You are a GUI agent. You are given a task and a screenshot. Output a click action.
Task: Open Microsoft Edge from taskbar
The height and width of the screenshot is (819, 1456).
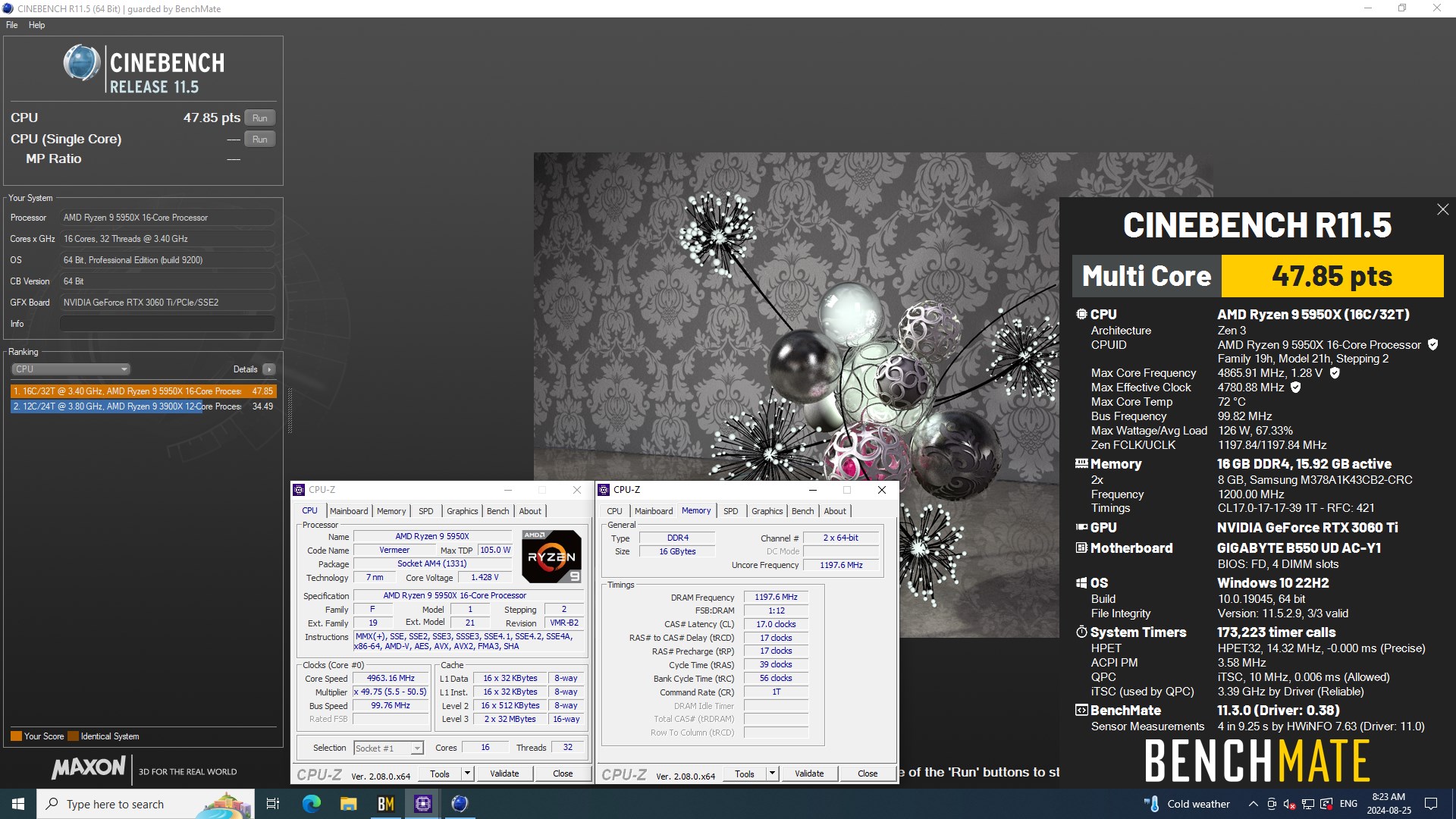click(311, 804)
